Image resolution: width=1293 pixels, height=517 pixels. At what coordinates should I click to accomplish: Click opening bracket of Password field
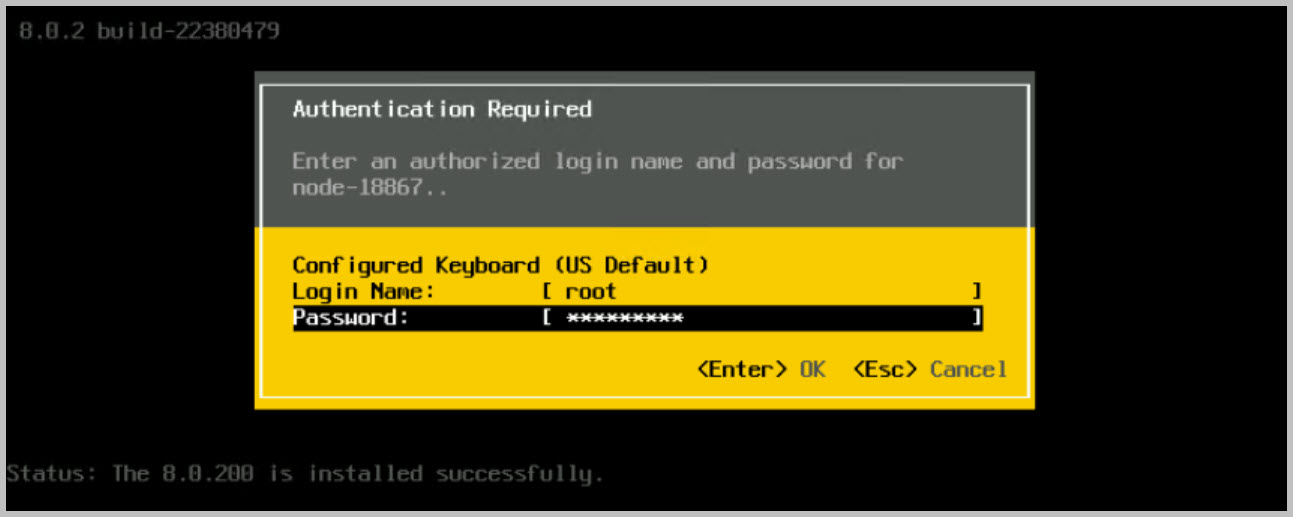tap(547, 318)
